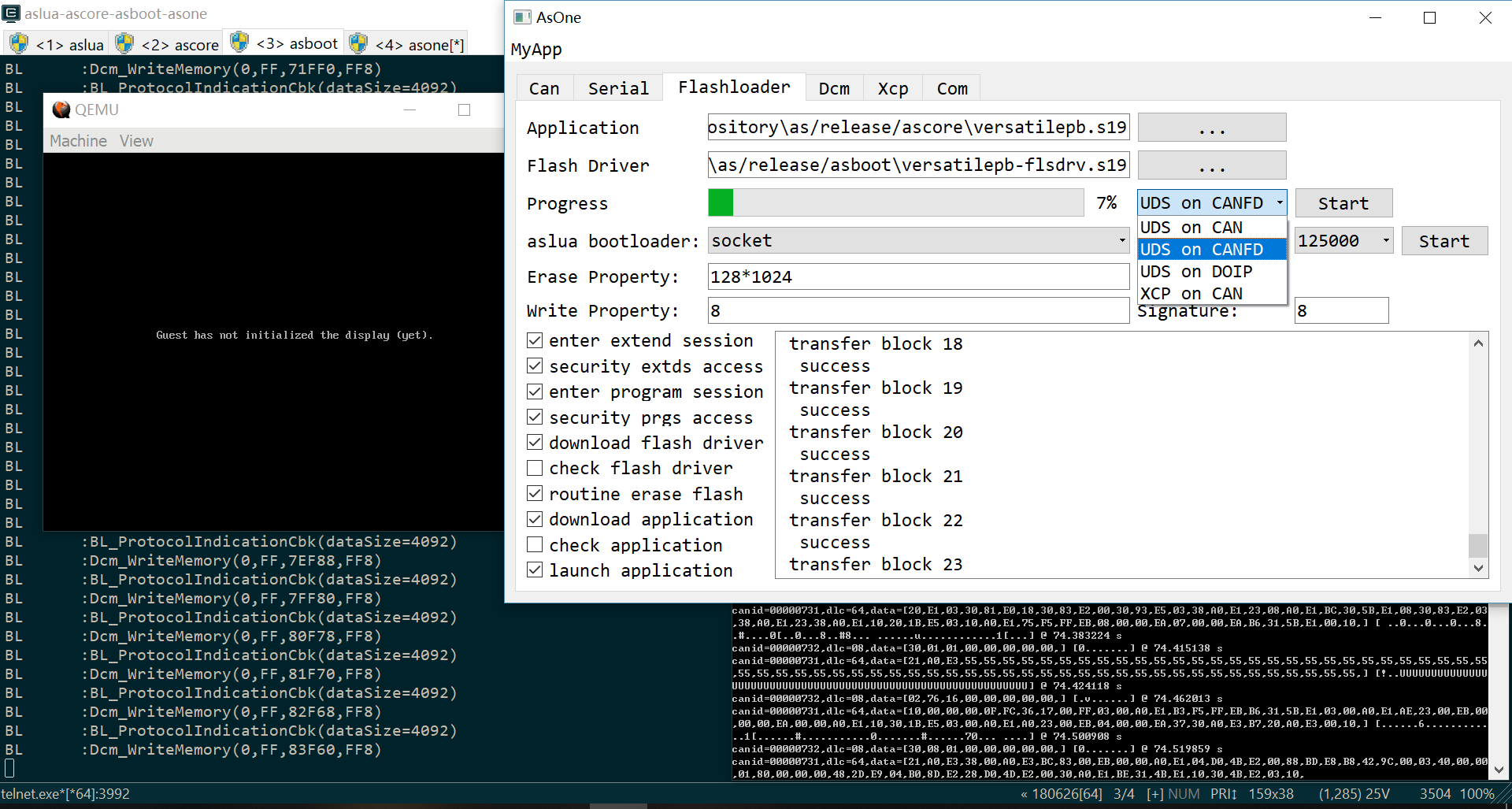The height and width of the screenshot is (809, 1512).
Task: Click the shield icon on the asone tab
Action: [358, 43]
